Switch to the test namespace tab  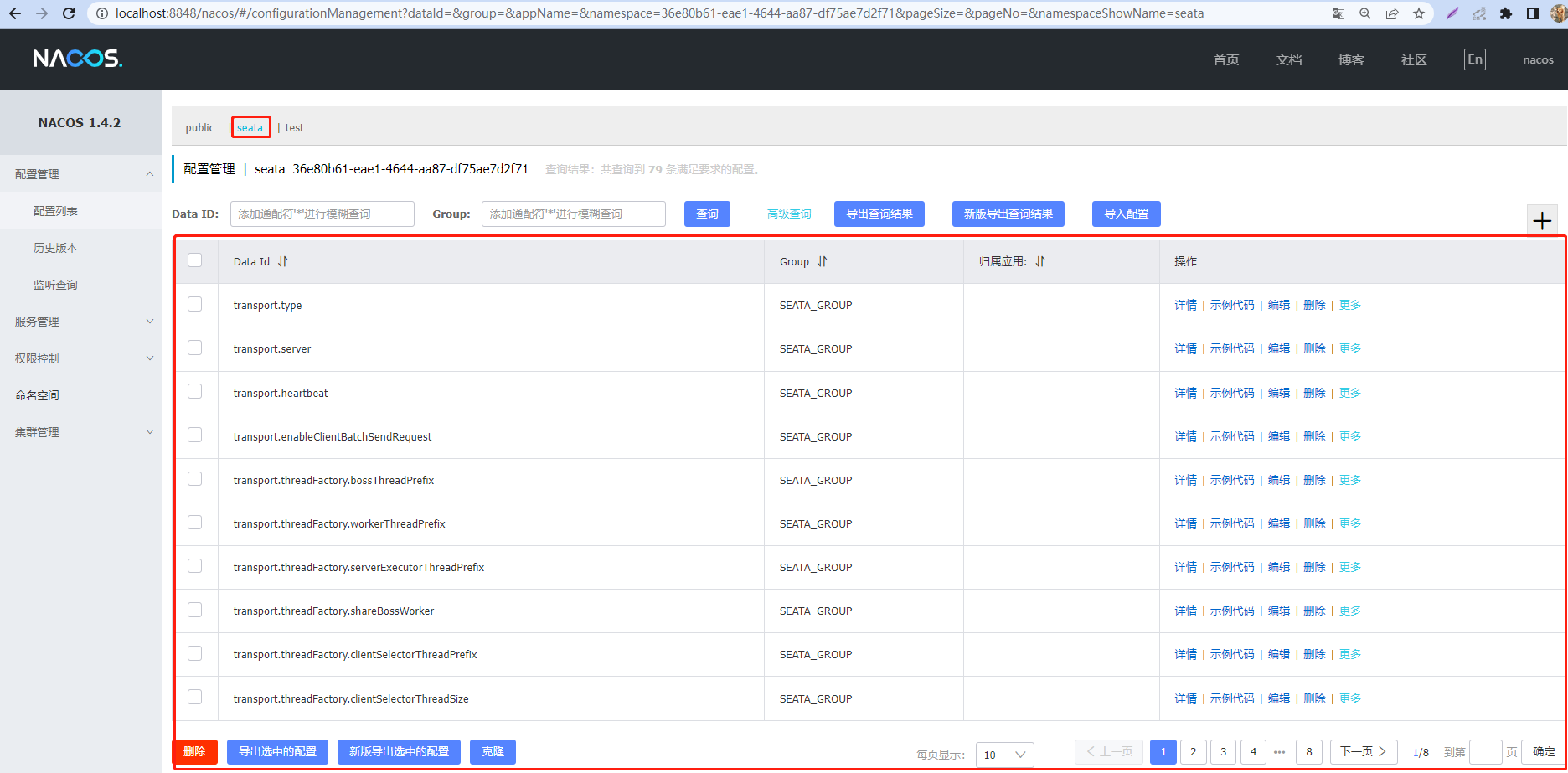(x=294, y=128)
